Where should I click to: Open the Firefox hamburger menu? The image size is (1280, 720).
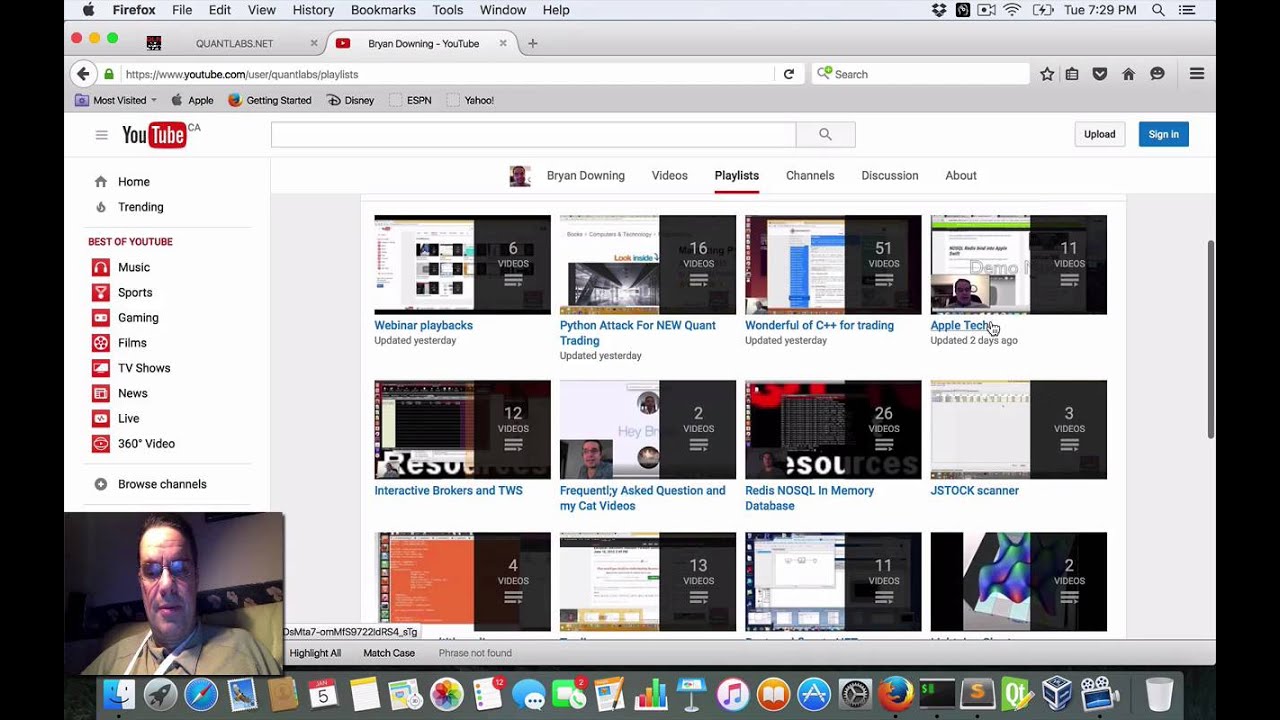(x=1196, y=74)
